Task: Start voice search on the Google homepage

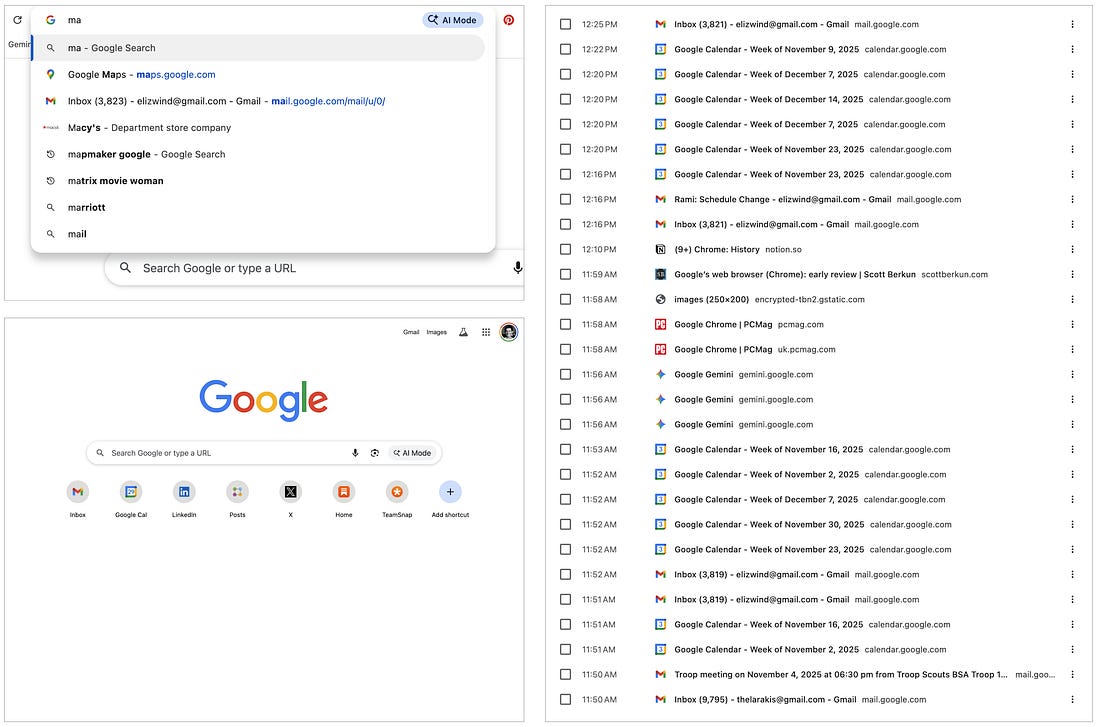Action: pos(355,453)
